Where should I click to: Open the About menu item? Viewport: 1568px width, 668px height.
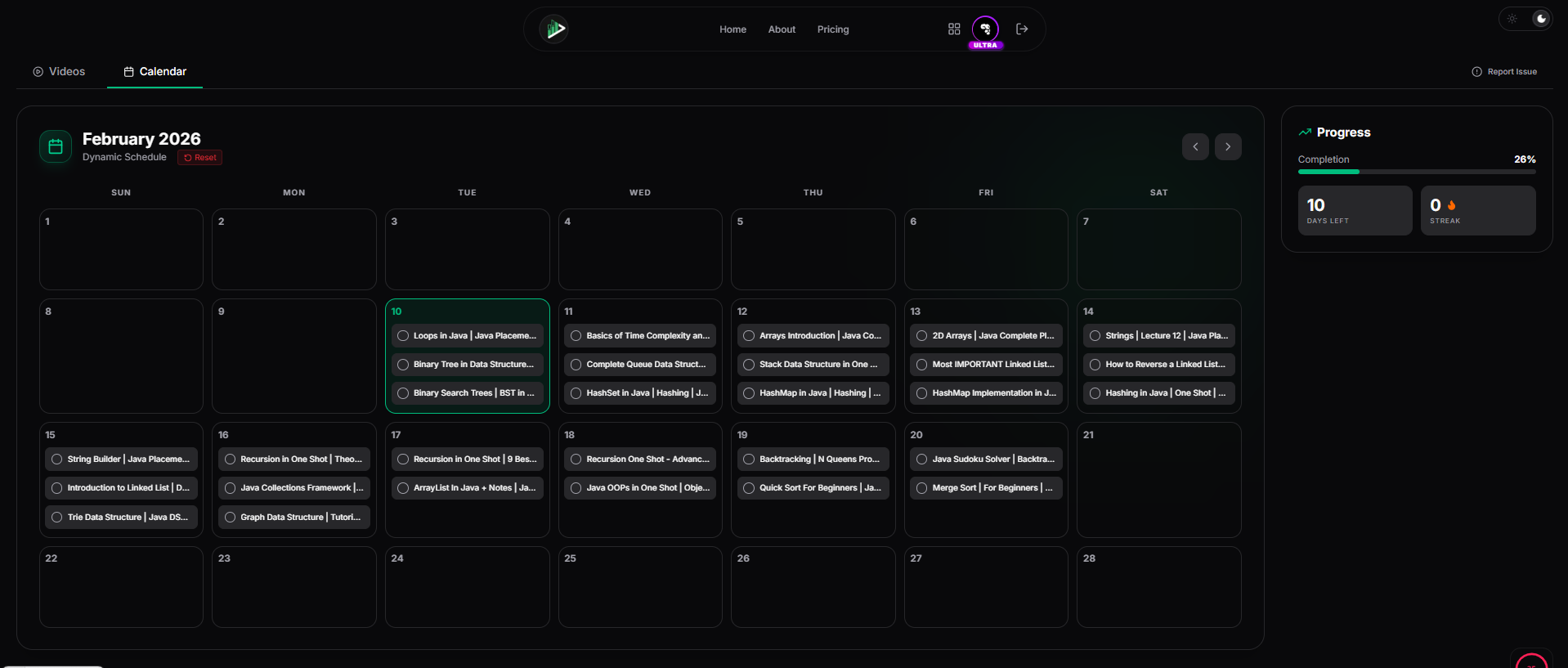[x=782, y=29]
